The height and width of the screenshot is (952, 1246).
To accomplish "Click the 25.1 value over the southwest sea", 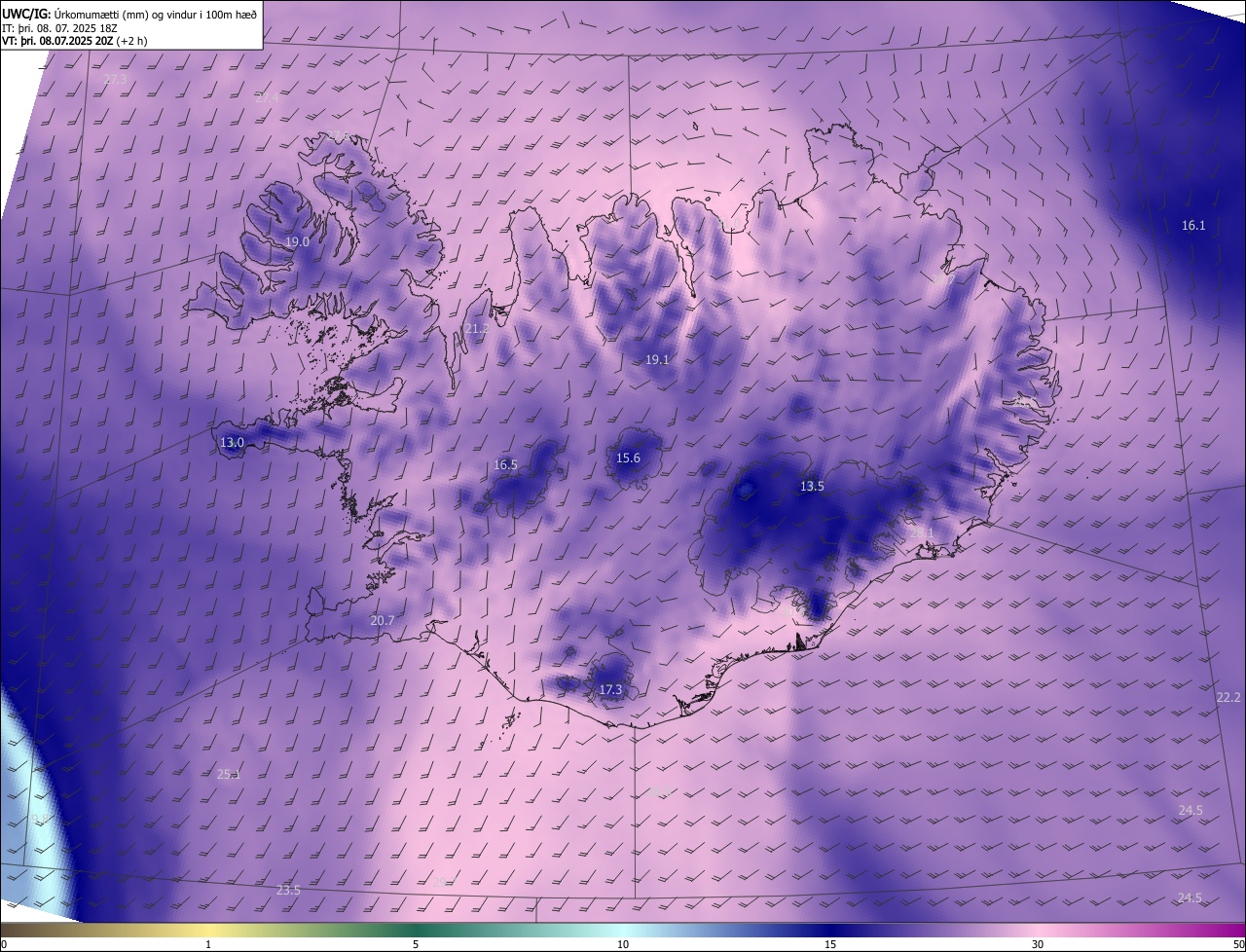I will [x=229, y=774].
